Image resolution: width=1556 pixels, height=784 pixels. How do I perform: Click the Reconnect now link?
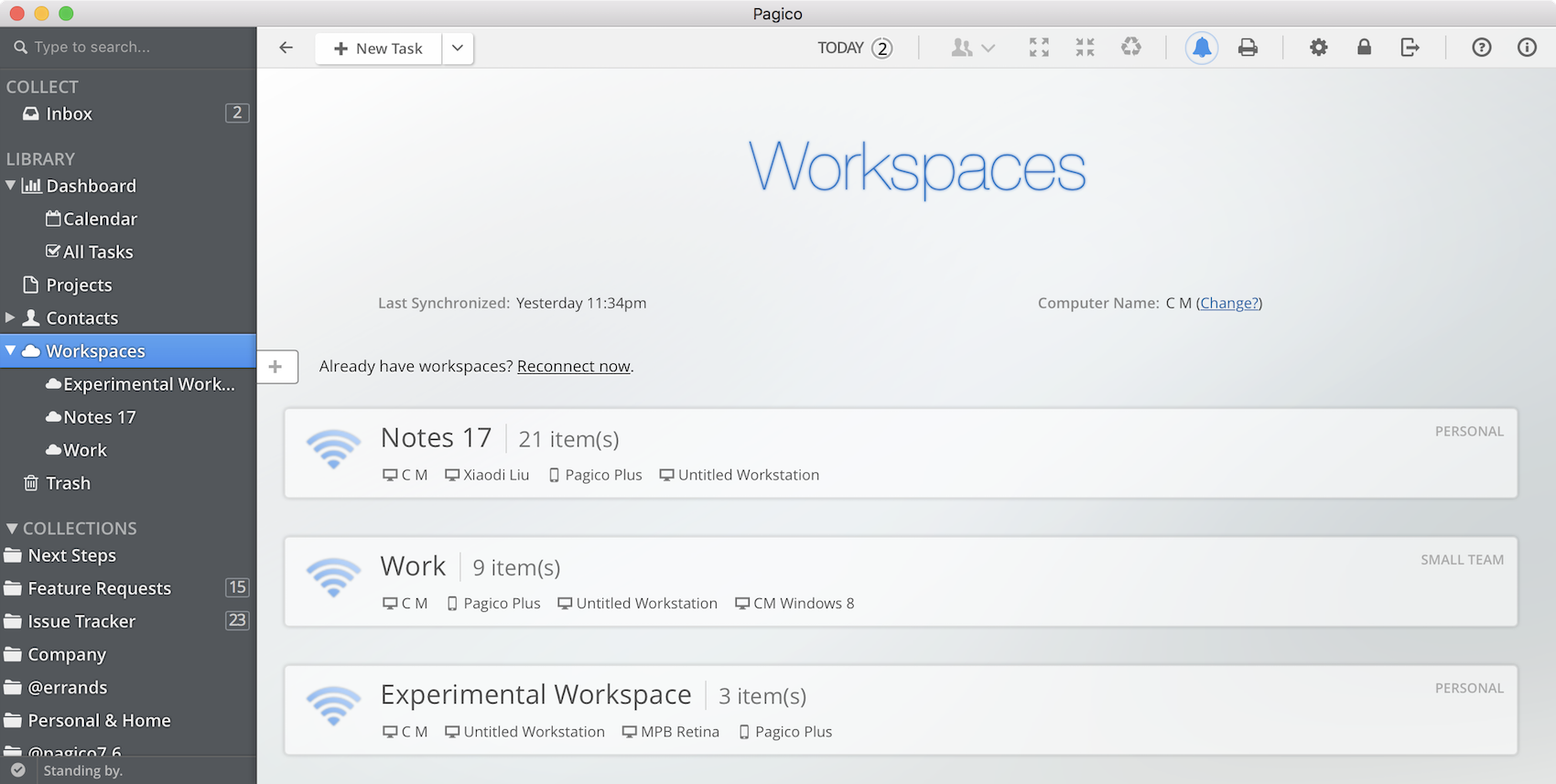[x=574, y=366]
